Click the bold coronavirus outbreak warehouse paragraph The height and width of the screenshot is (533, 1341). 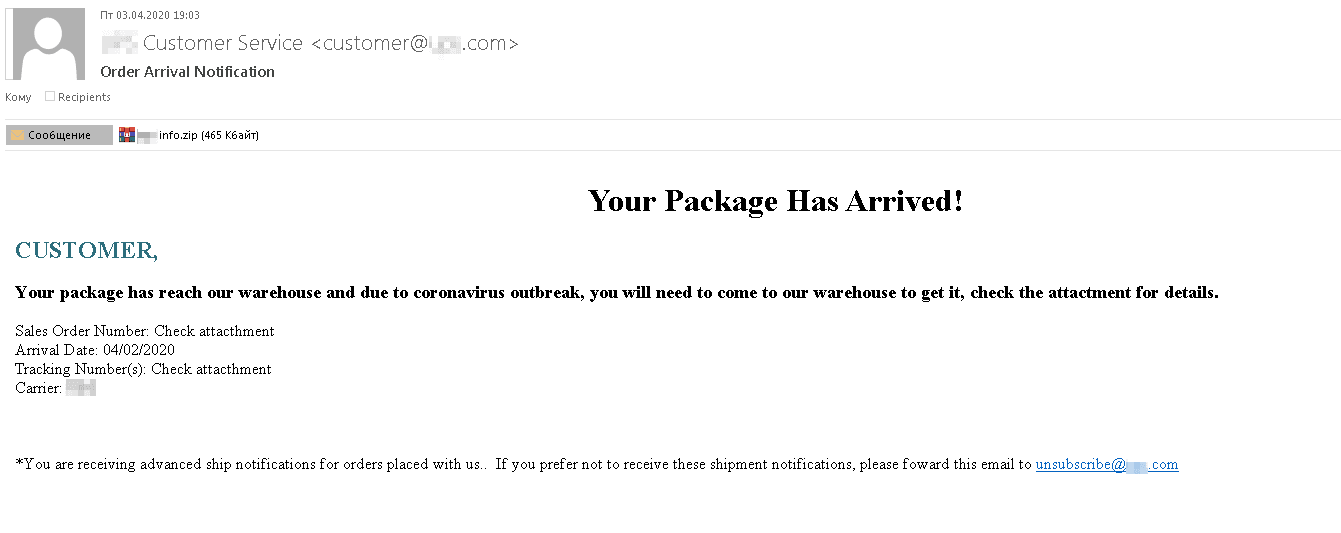click(617, 293)
